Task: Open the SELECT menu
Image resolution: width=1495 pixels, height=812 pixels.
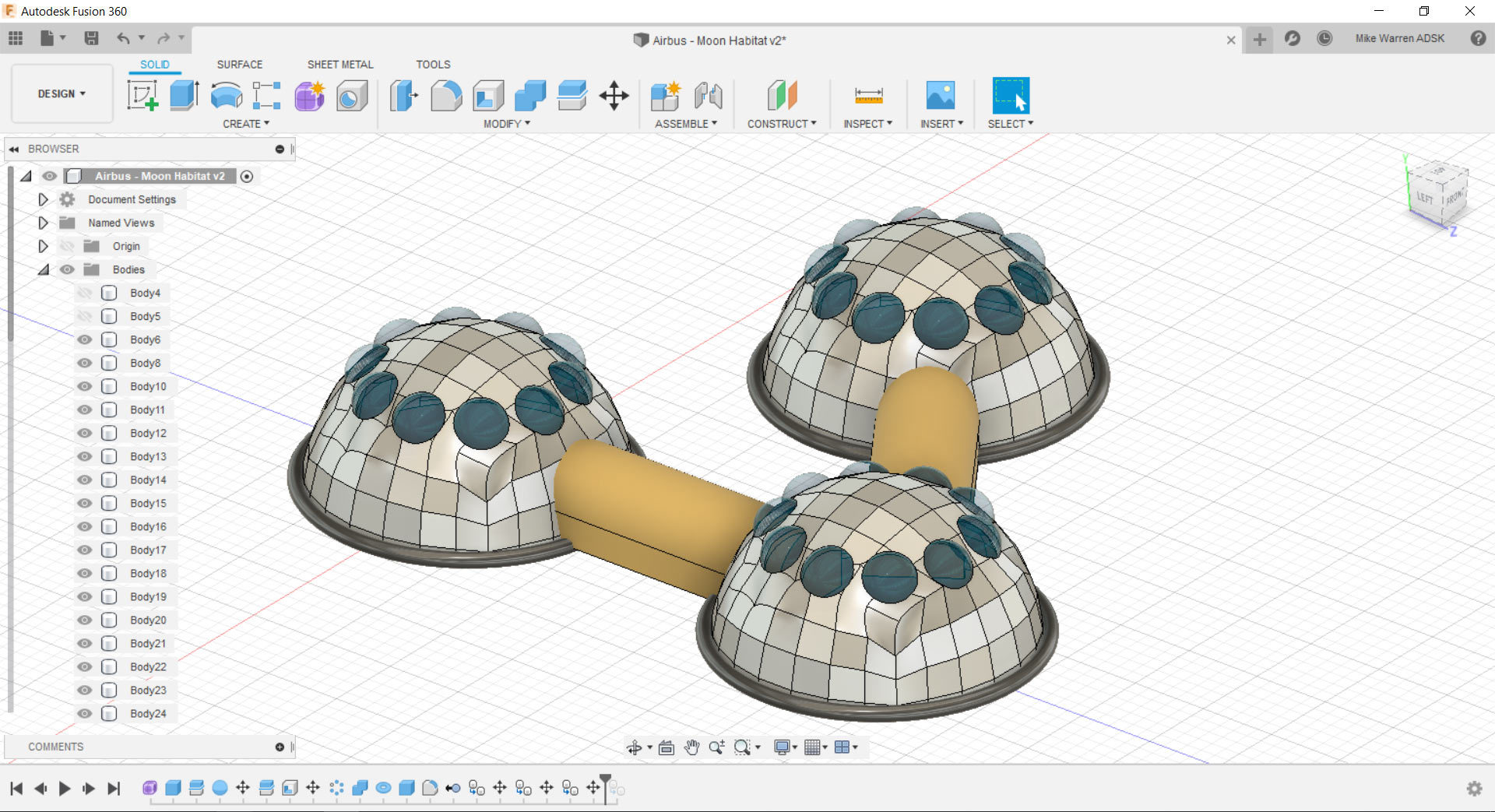Action: click(1011, 124)
